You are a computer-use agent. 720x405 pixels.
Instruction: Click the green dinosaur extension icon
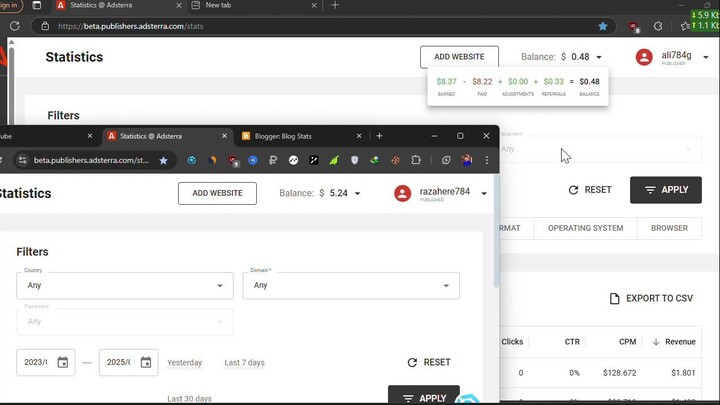tap(334, 160)
